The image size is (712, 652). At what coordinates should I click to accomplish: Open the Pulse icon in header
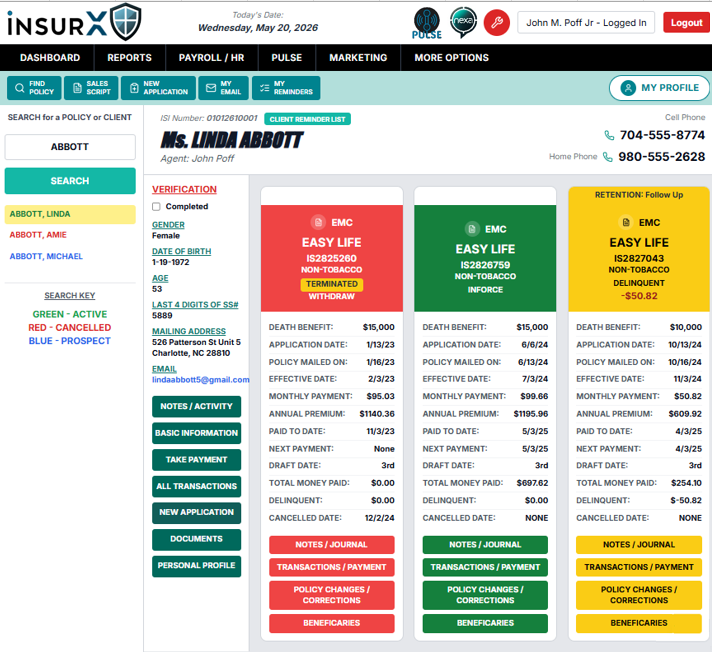(x=426, y=23)
